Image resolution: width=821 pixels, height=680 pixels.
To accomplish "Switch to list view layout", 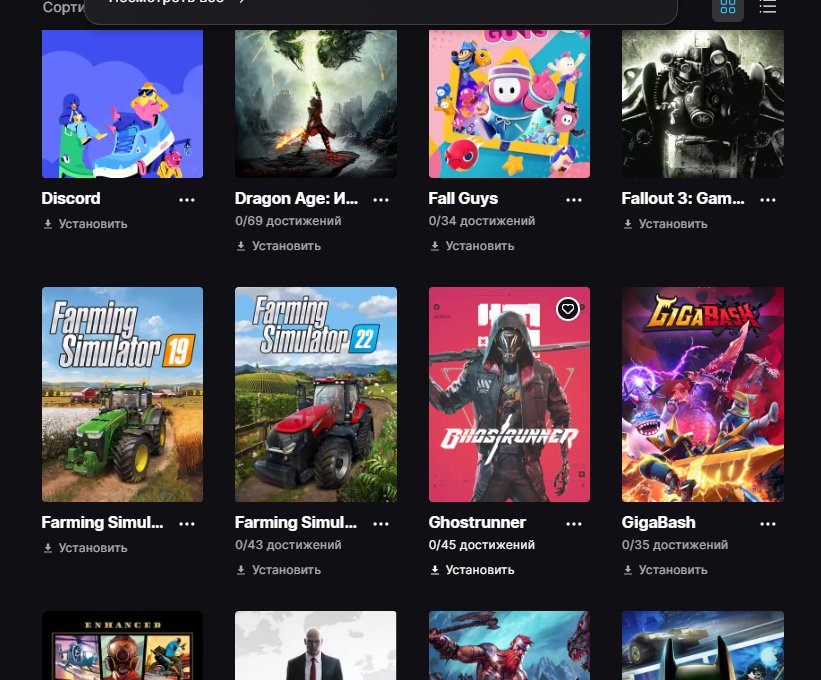I will click(768, 7).
